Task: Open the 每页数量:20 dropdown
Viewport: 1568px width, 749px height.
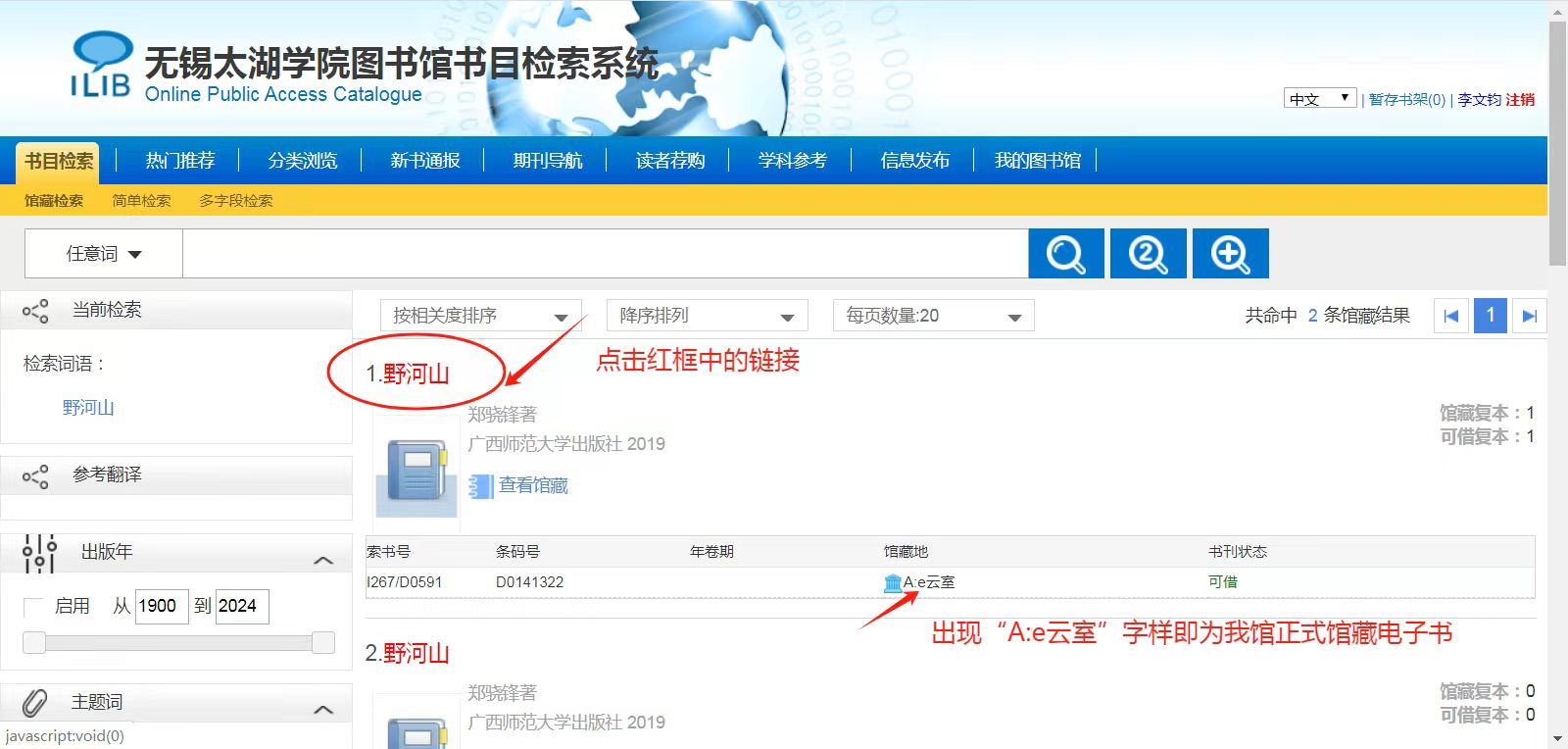Action: 933,316
